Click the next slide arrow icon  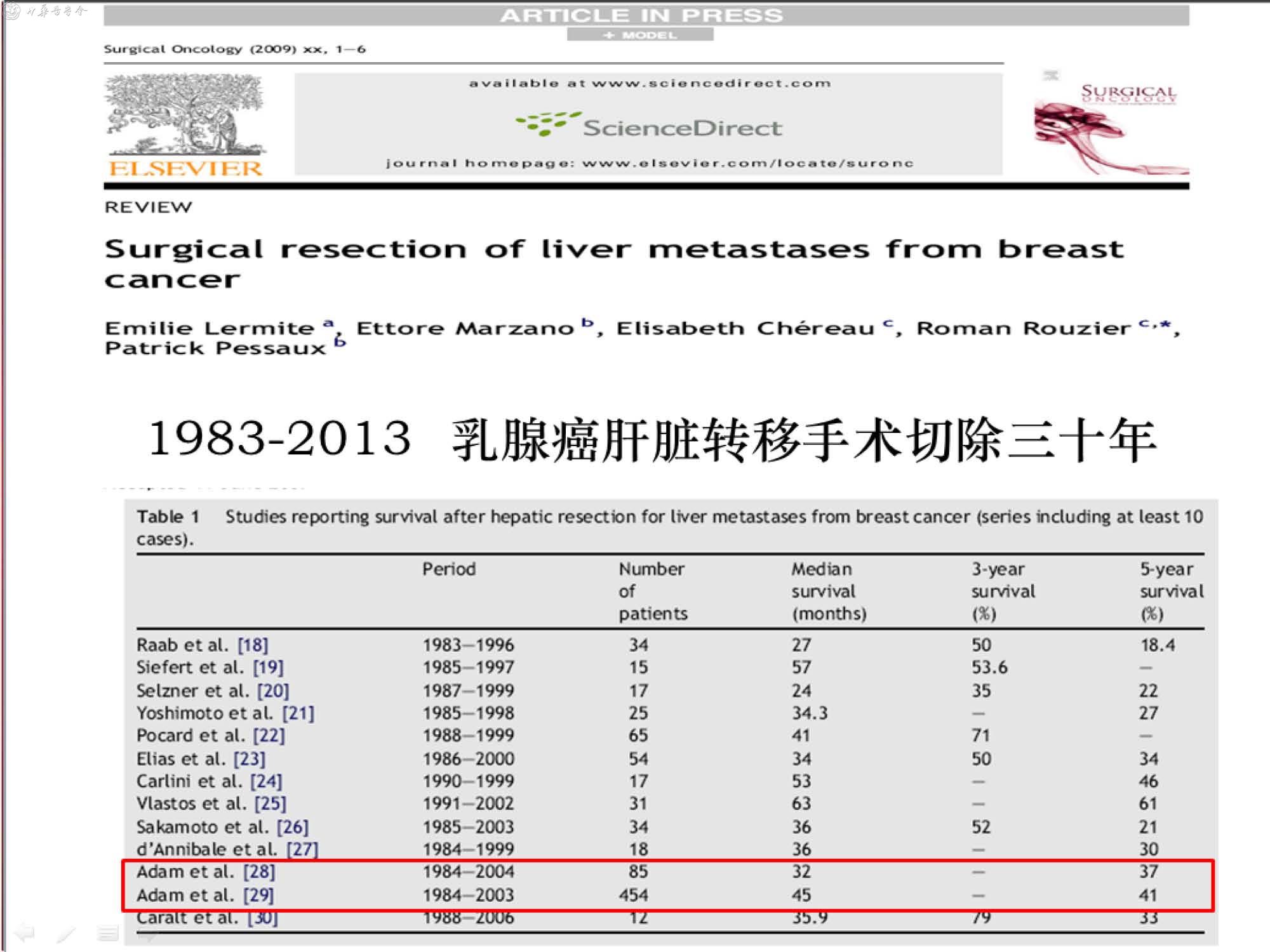pos(148,933)
